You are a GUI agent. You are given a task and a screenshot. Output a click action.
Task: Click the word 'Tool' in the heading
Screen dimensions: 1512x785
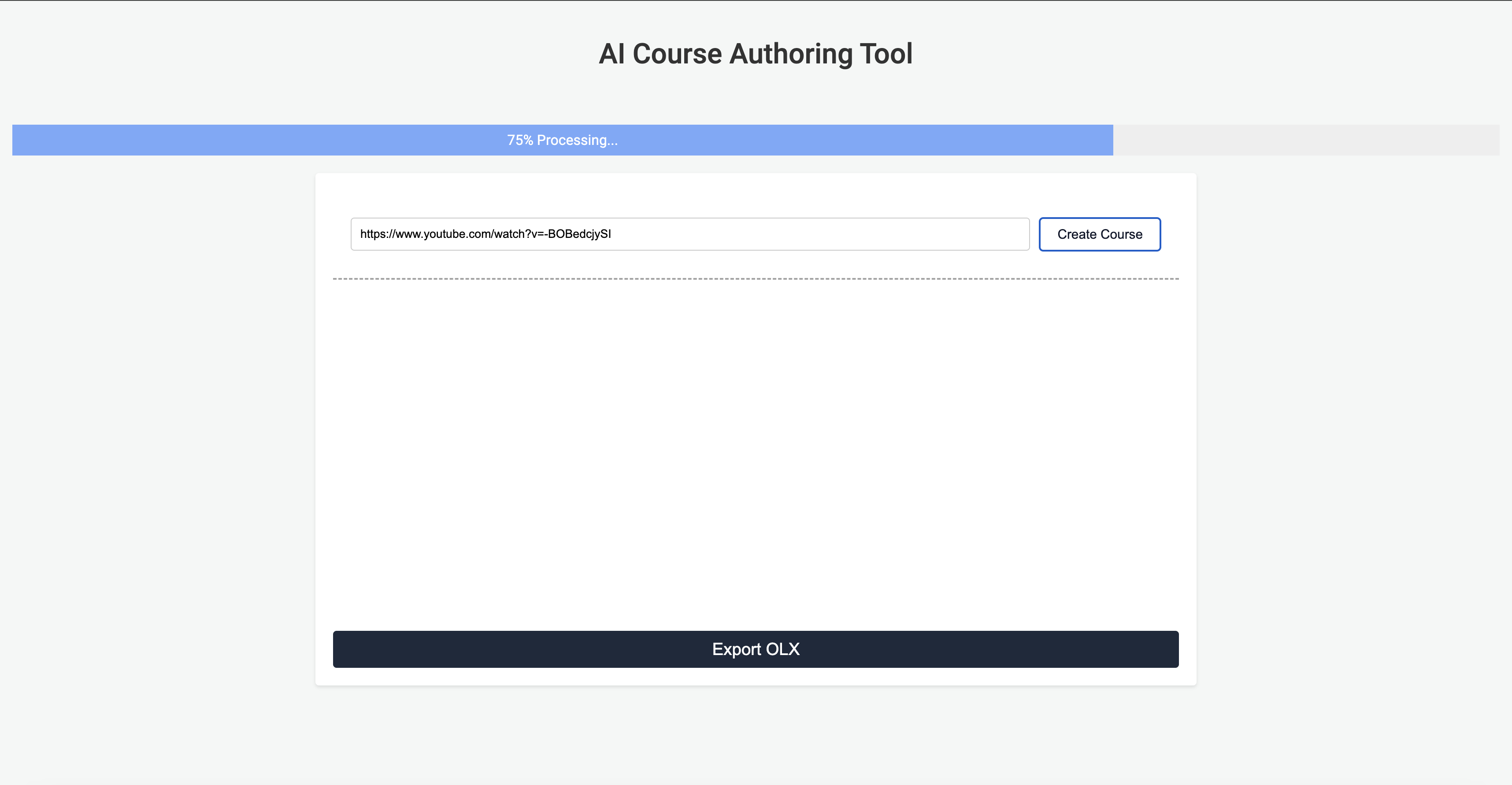pos(886,54)
